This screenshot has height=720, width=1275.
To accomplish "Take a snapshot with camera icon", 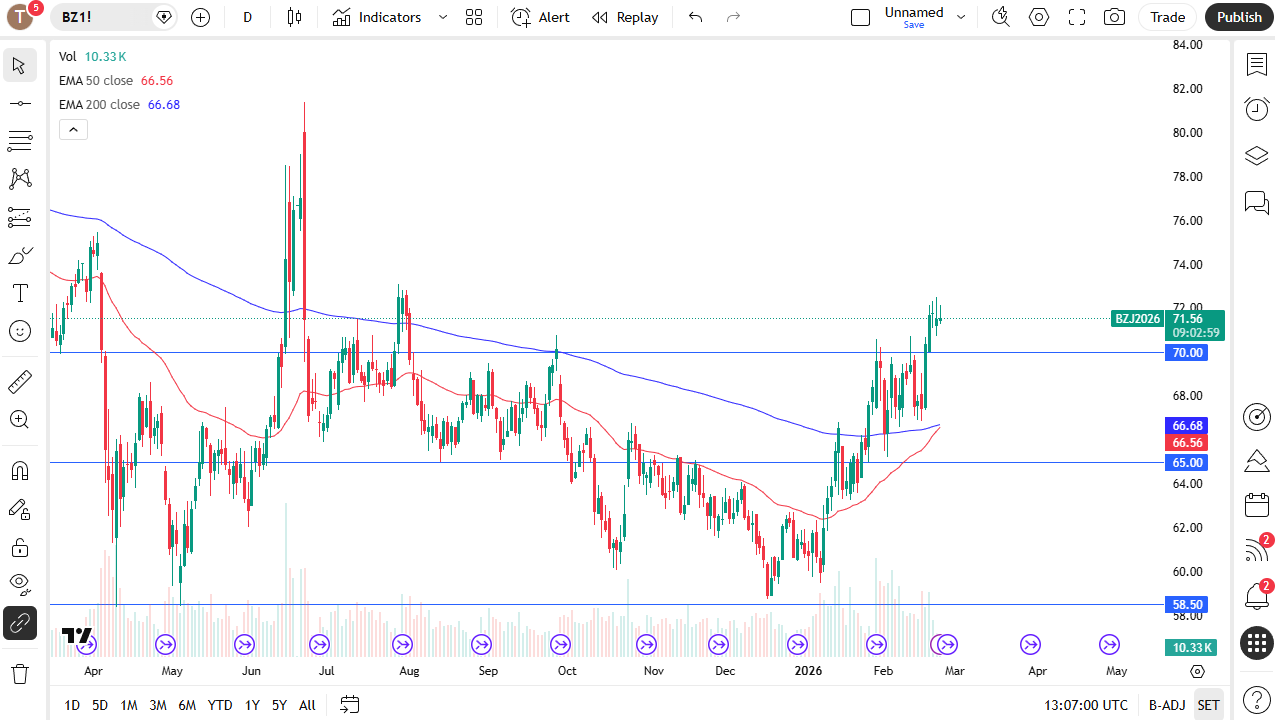I will coord(1114,17).
